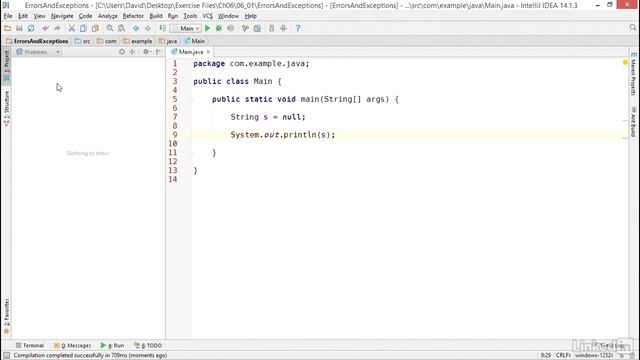
Task: Click ErrorsAndExceptions breadcrumb
Action: pyautogui.click(x=37, y=41)
